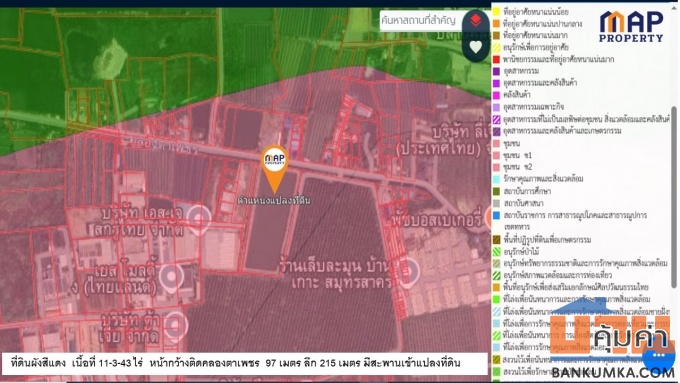Click the heart favorite icon
This screenshot has width=680, height=383.
tap(475, 47)
